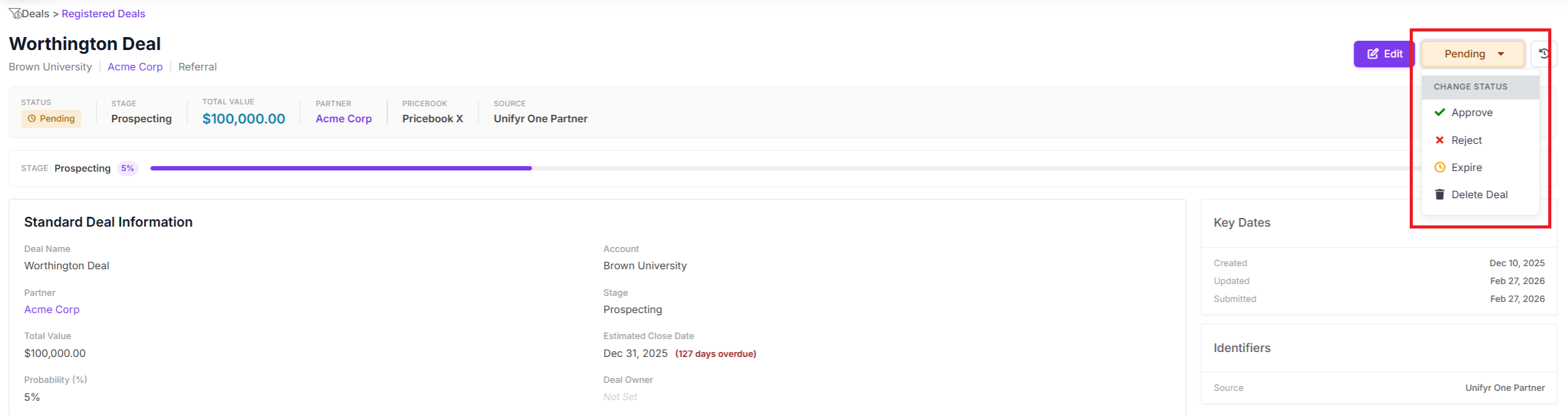Click the Pending status badge clock icon
The height and width of the screenshot is (415, 1568).
coord(32,119)
